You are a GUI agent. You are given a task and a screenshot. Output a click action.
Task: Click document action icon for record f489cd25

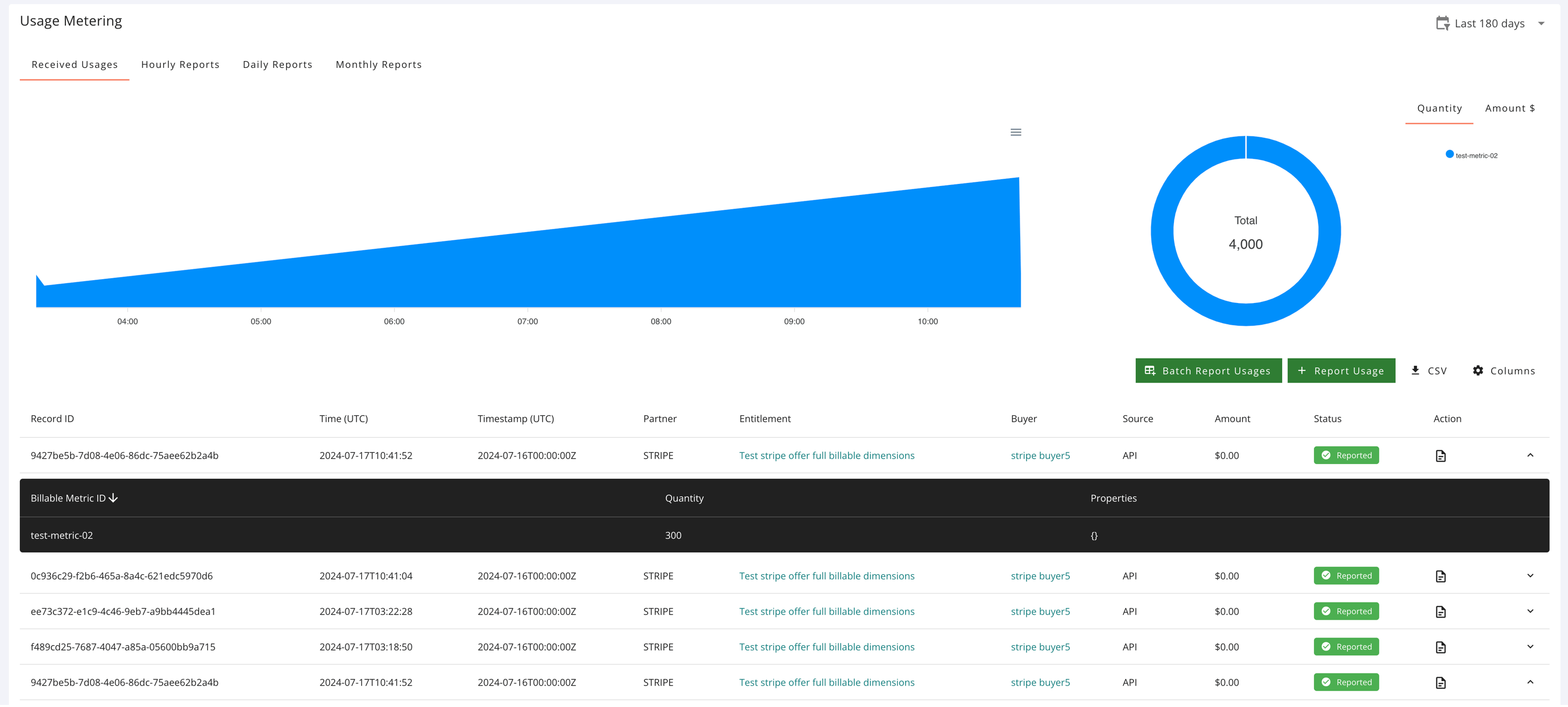pyautogui.click(x=1440, y=647)
